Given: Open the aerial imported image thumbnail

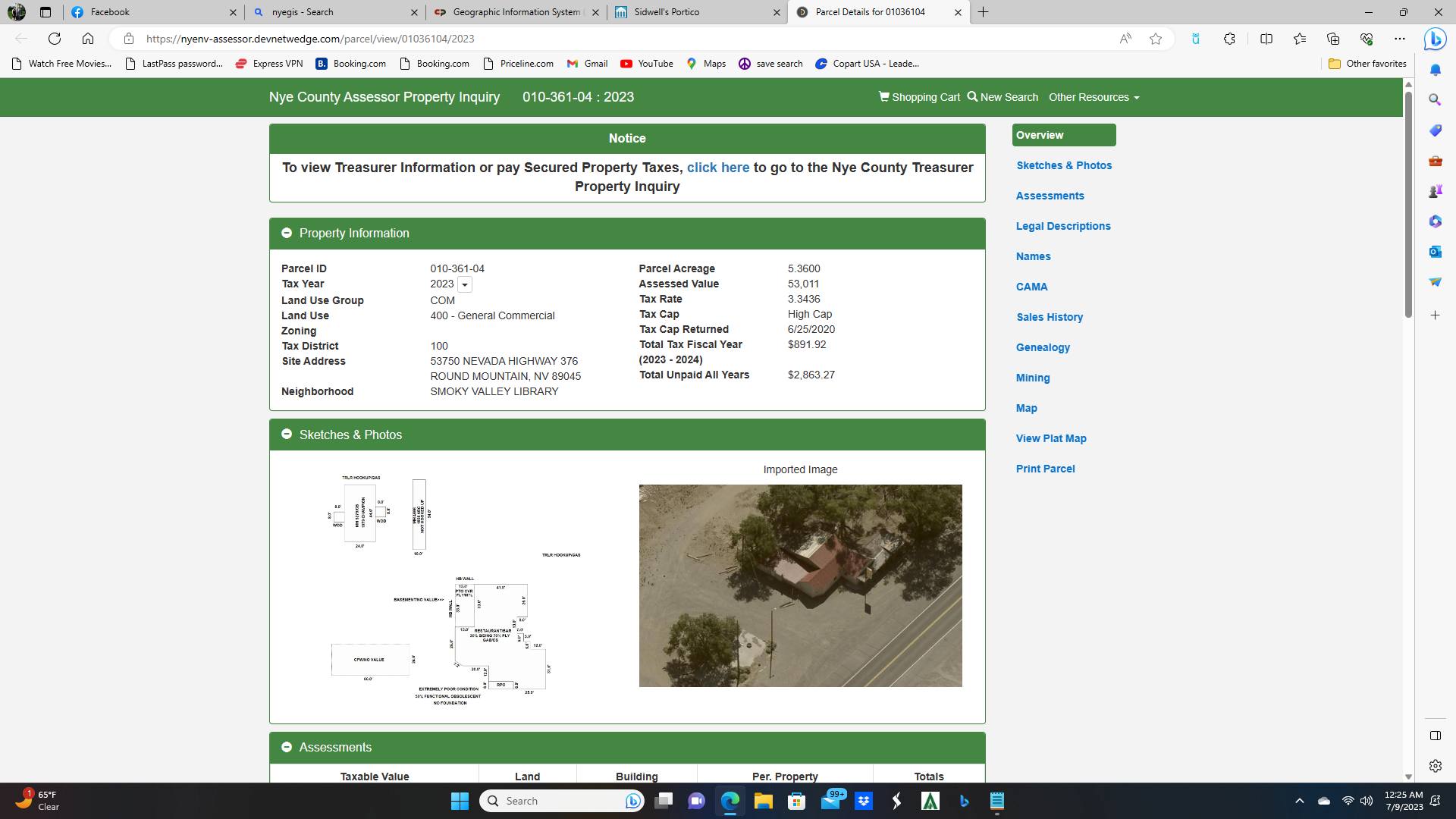Looking at the screenshot, I should click(800, 585).
